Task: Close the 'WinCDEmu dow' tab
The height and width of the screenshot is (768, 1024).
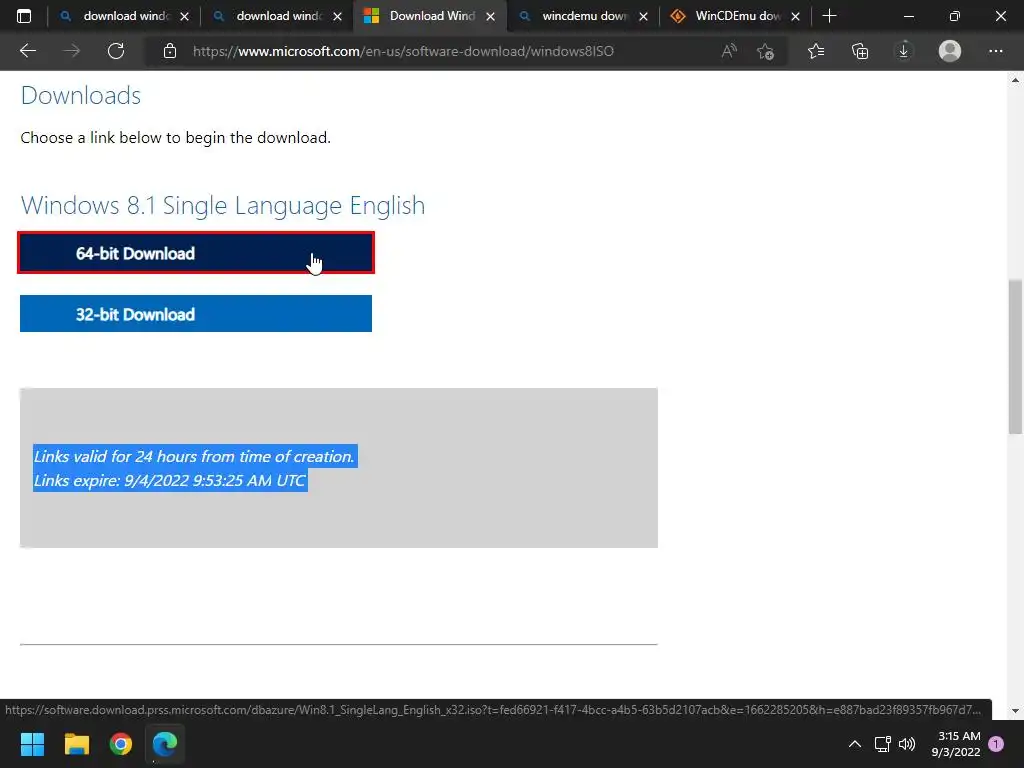Action: (x=795, y=16)
